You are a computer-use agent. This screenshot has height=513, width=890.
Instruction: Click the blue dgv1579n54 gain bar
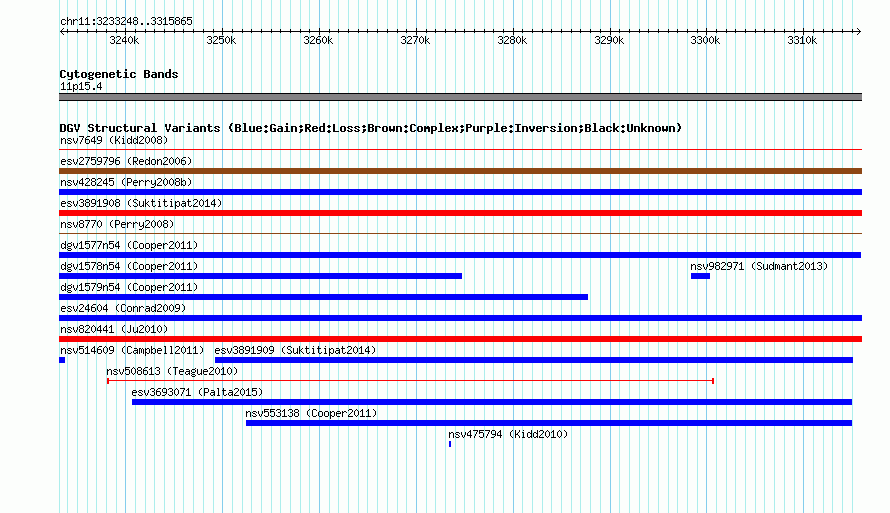324,297
